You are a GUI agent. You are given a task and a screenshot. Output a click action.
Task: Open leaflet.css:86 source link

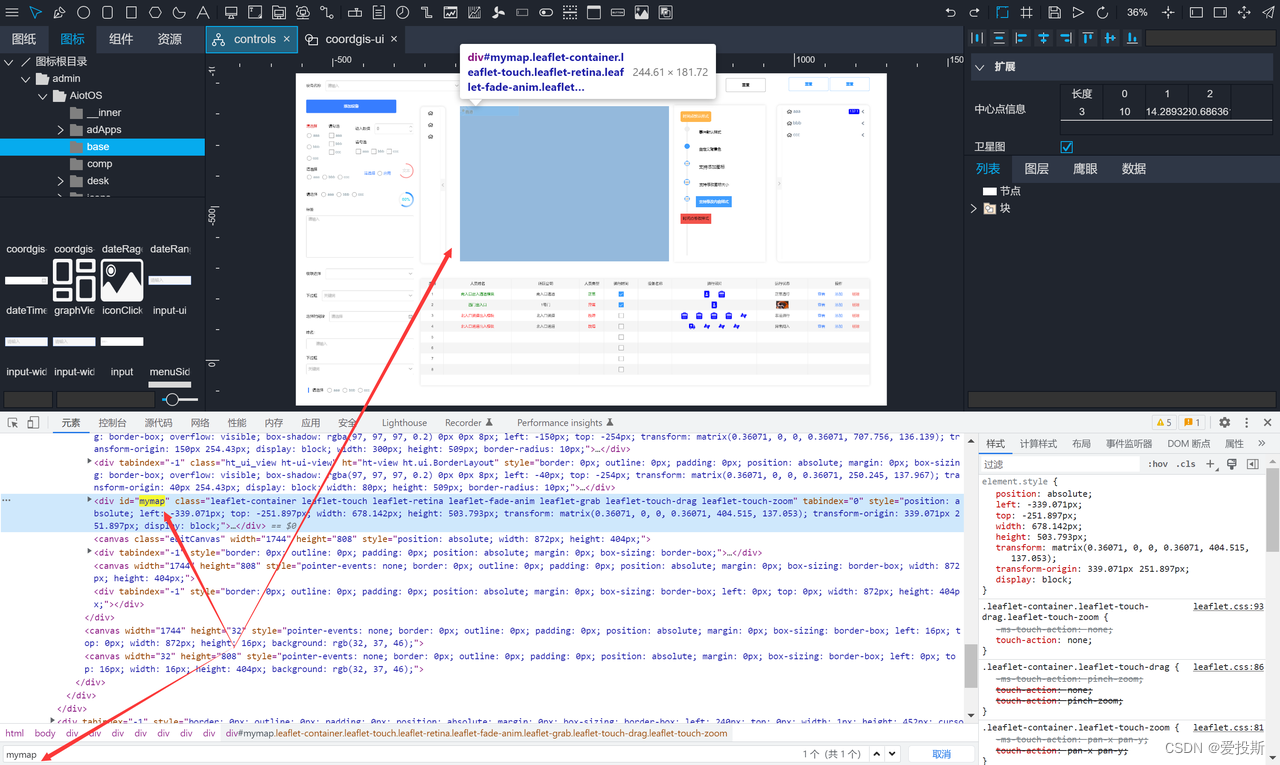pos(1228,667)
